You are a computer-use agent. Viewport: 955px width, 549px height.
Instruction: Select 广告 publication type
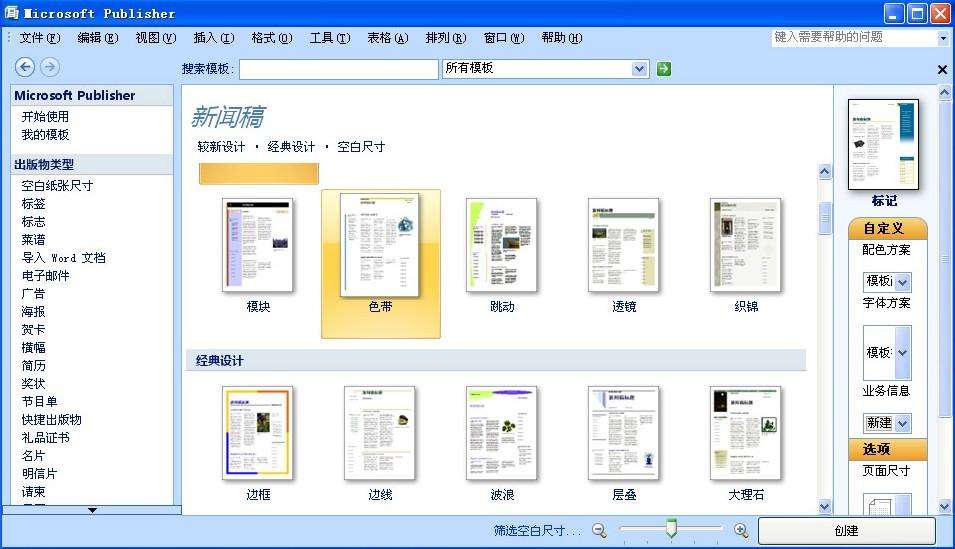[x=33, y=294]
